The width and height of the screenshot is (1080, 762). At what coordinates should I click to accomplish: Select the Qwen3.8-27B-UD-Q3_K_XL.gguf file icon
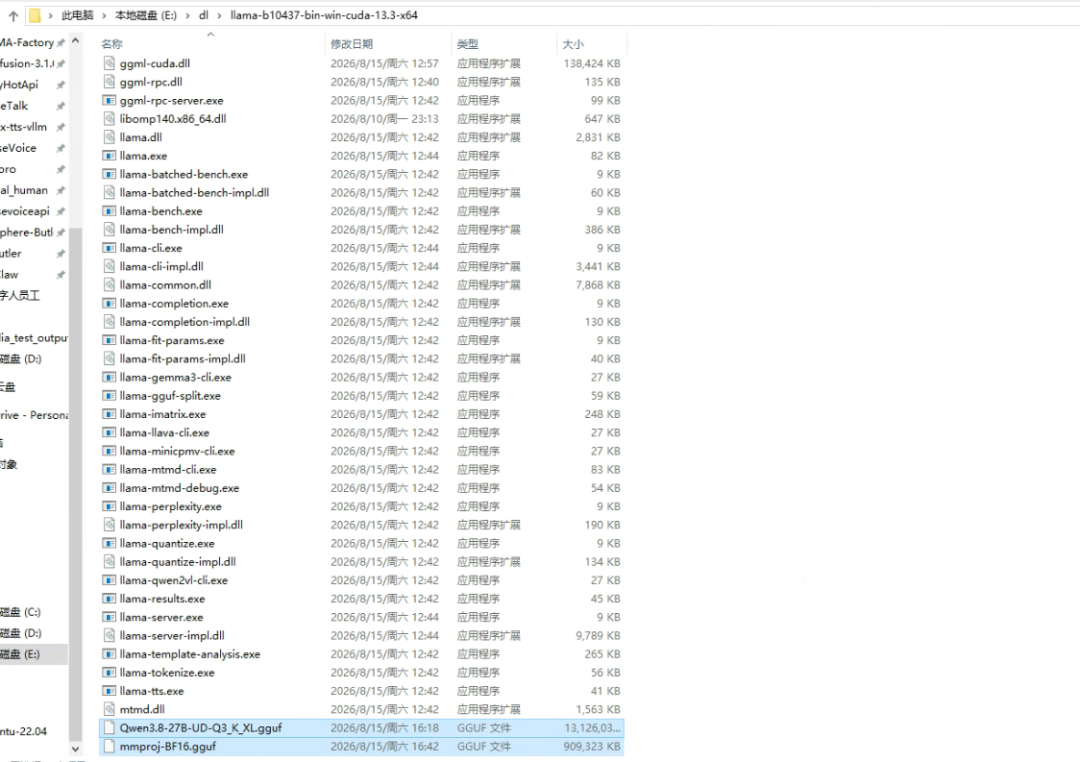click(x=109, y=728)
